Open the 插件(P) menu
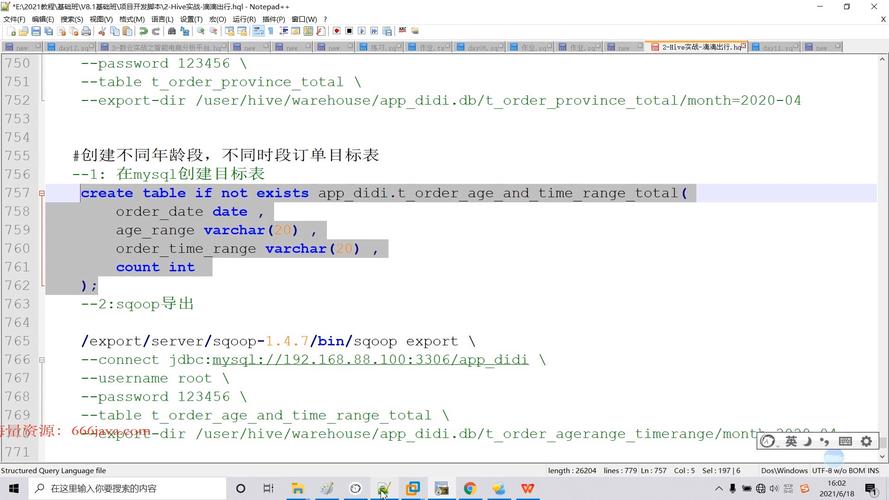889x500 pixels. (274, 19)
